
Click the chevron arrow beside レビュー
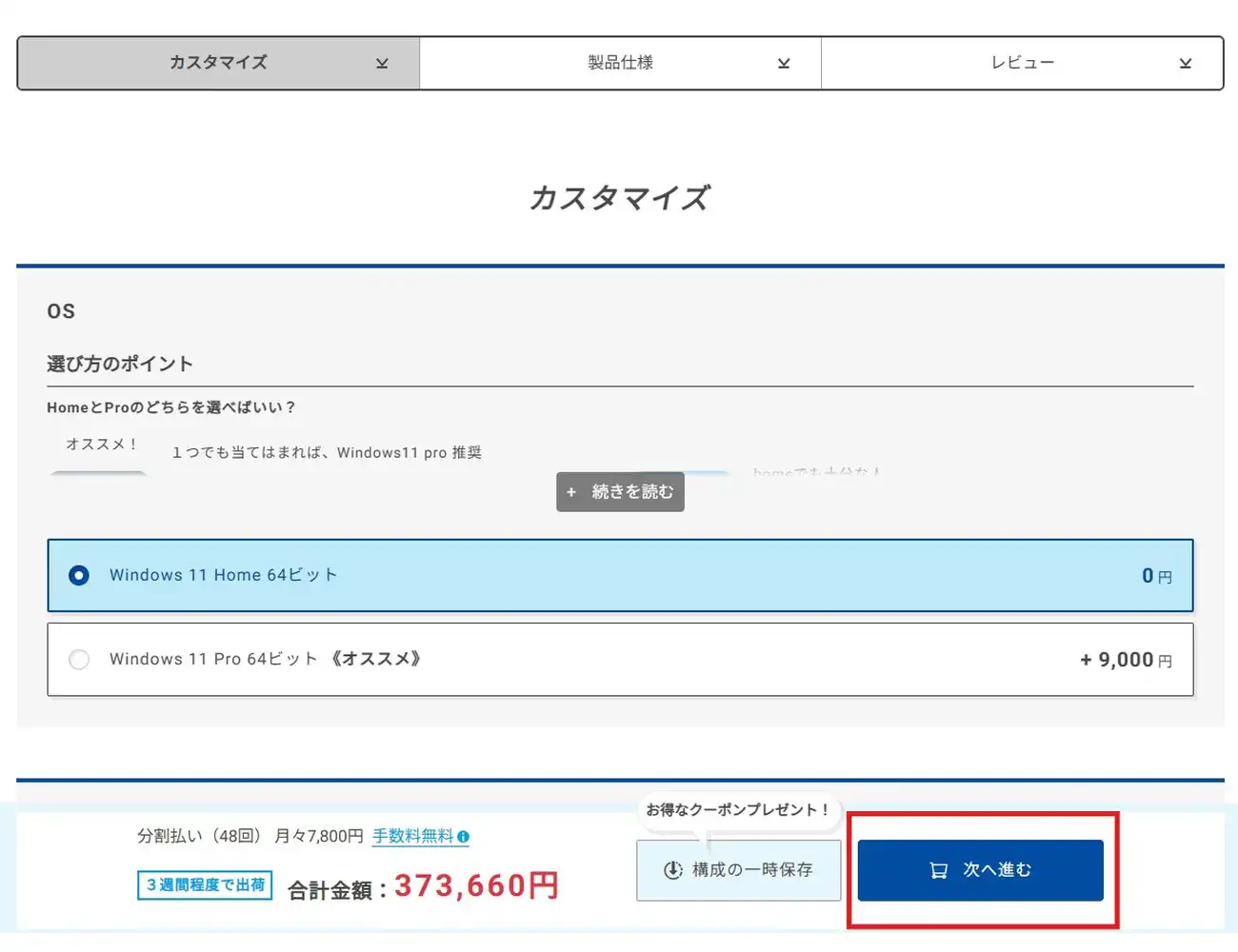[1186, 64]
